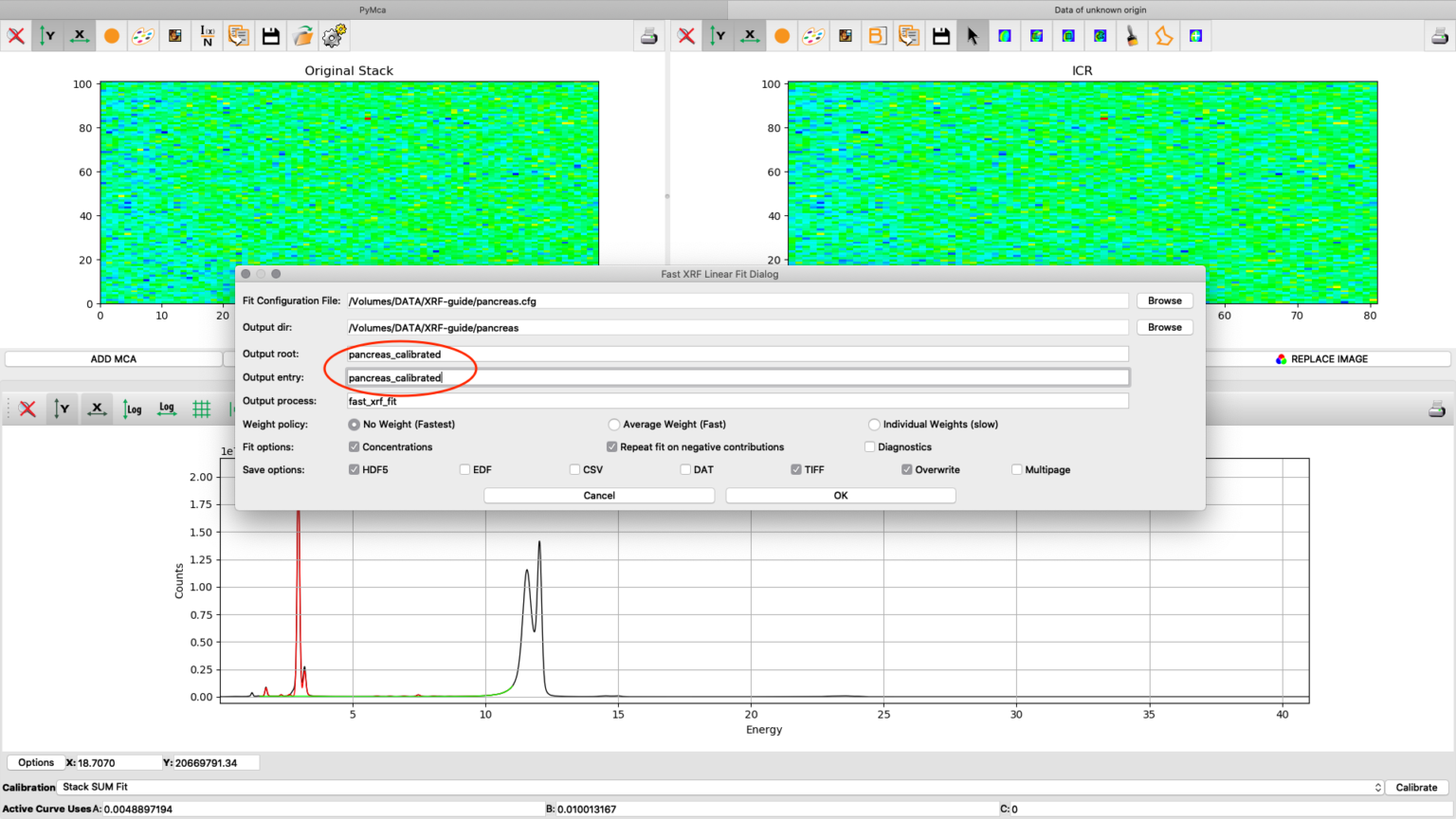This screenshot has height=819, width=1456.
Task: Select the I/N normalization tool
Action: 207,35
